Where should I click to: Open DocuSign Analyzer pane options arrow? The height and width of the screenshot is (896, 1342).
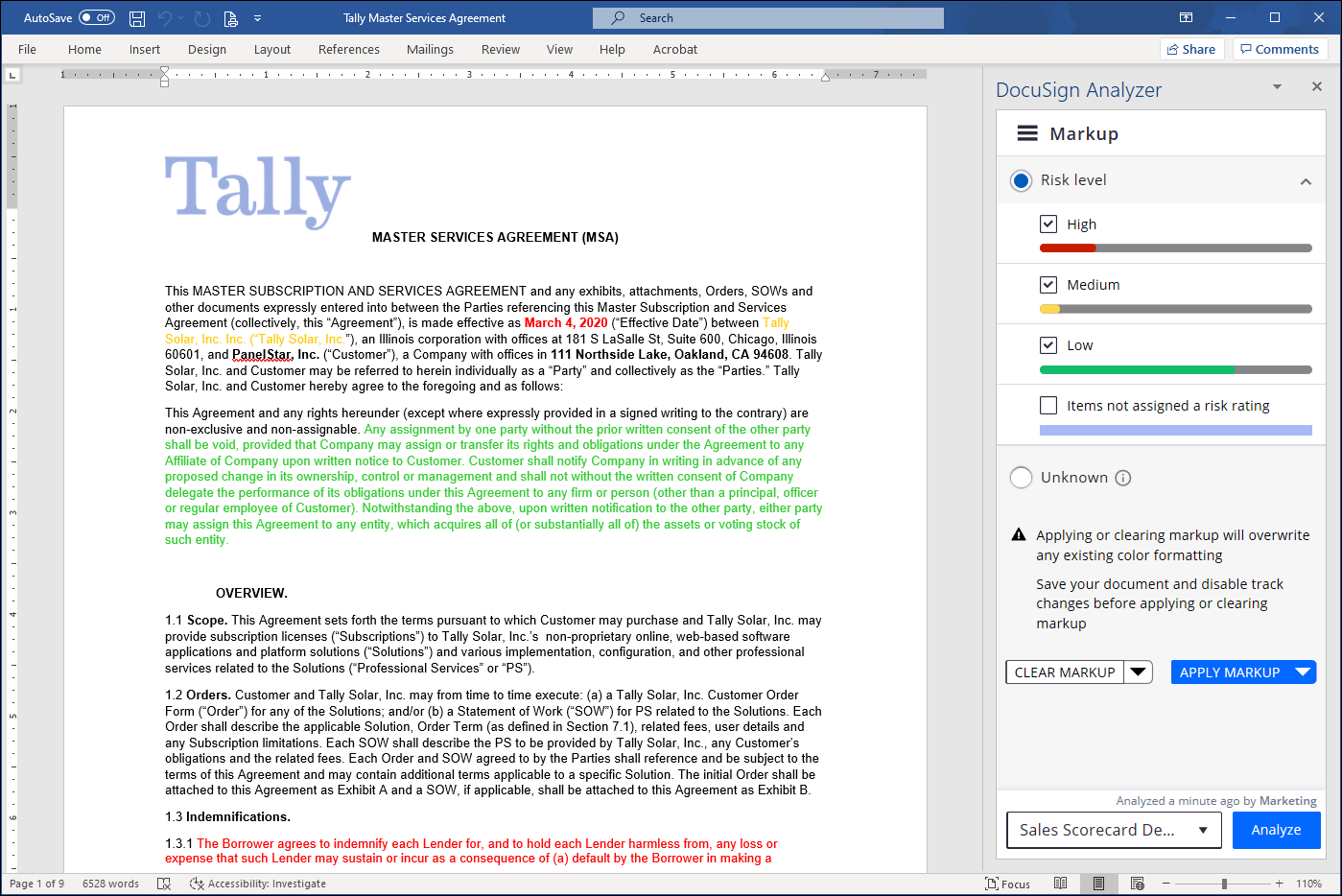click(x=1277, y=86)
